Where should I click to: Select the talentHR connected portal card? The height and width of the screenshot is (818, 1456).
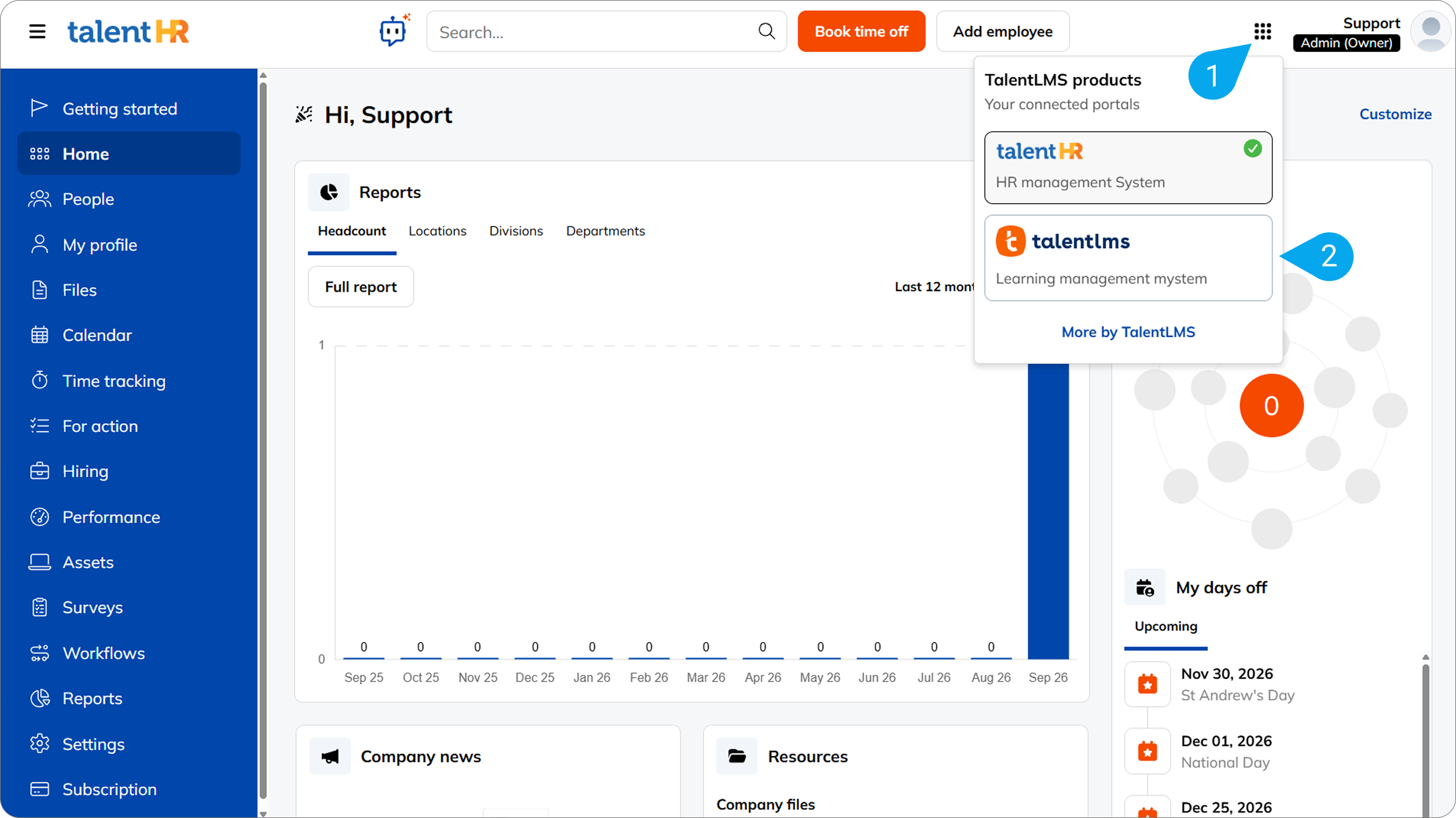[x=1128, y=168]
